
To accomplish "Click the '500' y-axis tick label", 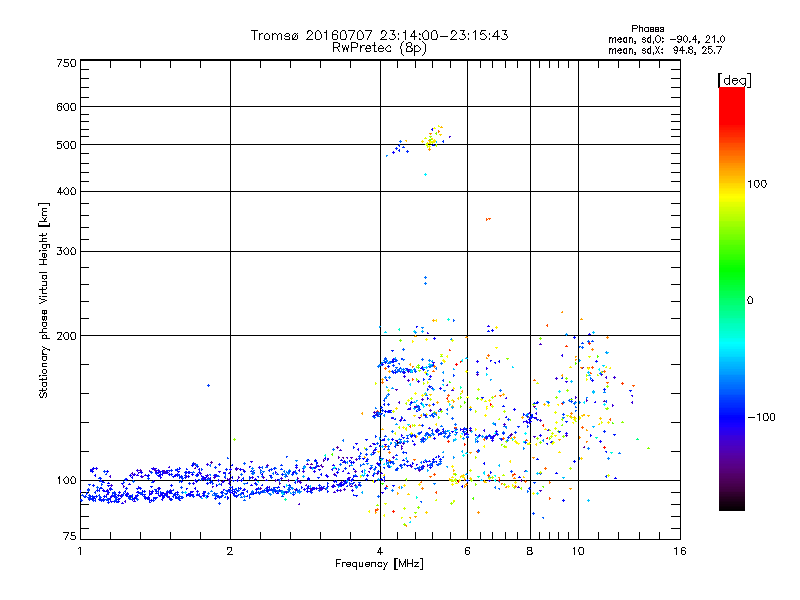I will point(66,145).
